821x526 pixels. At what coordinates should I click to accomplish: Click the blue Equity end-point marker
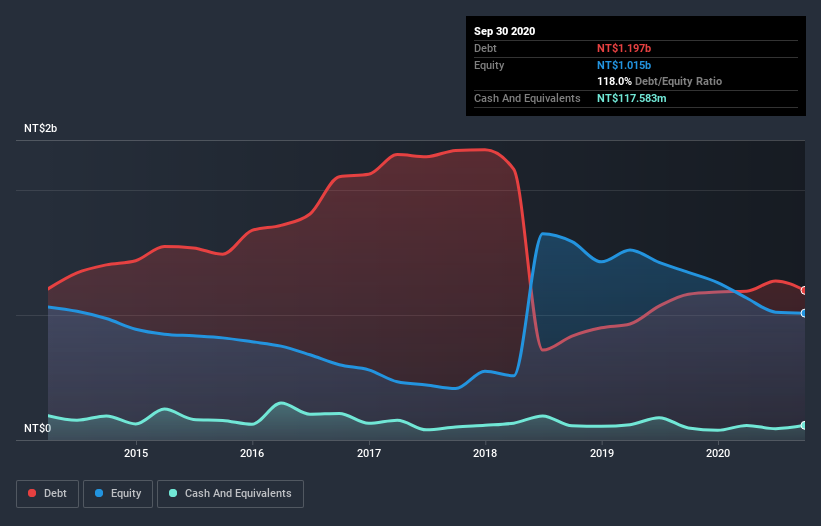(804, 313)
